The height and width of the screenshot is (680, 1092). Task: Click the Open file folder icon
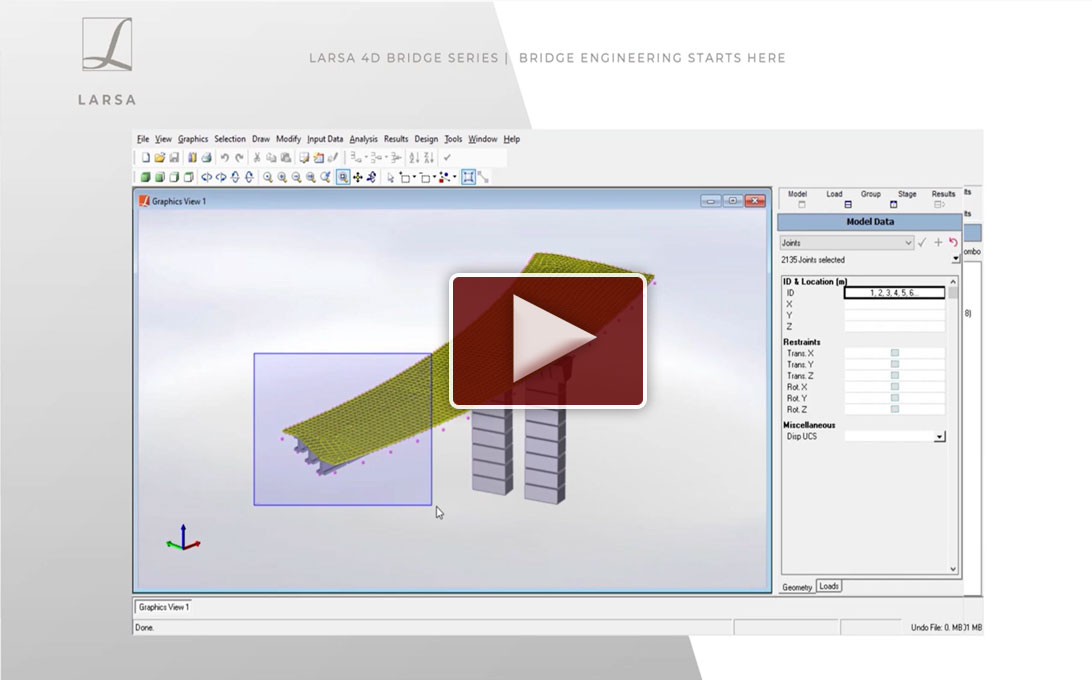[x=159, y=158]
